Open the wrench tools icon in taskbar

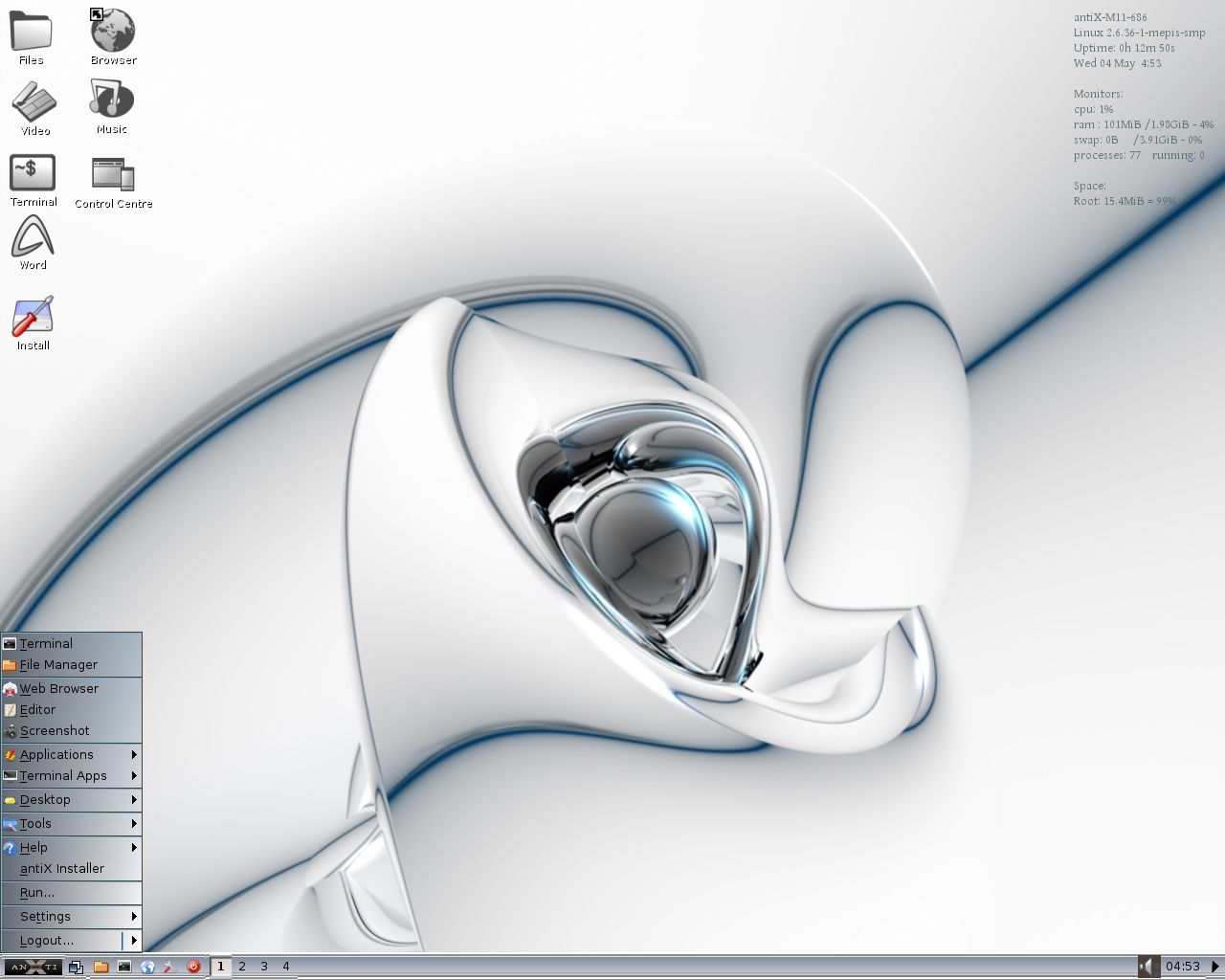[x=170, y=967]
